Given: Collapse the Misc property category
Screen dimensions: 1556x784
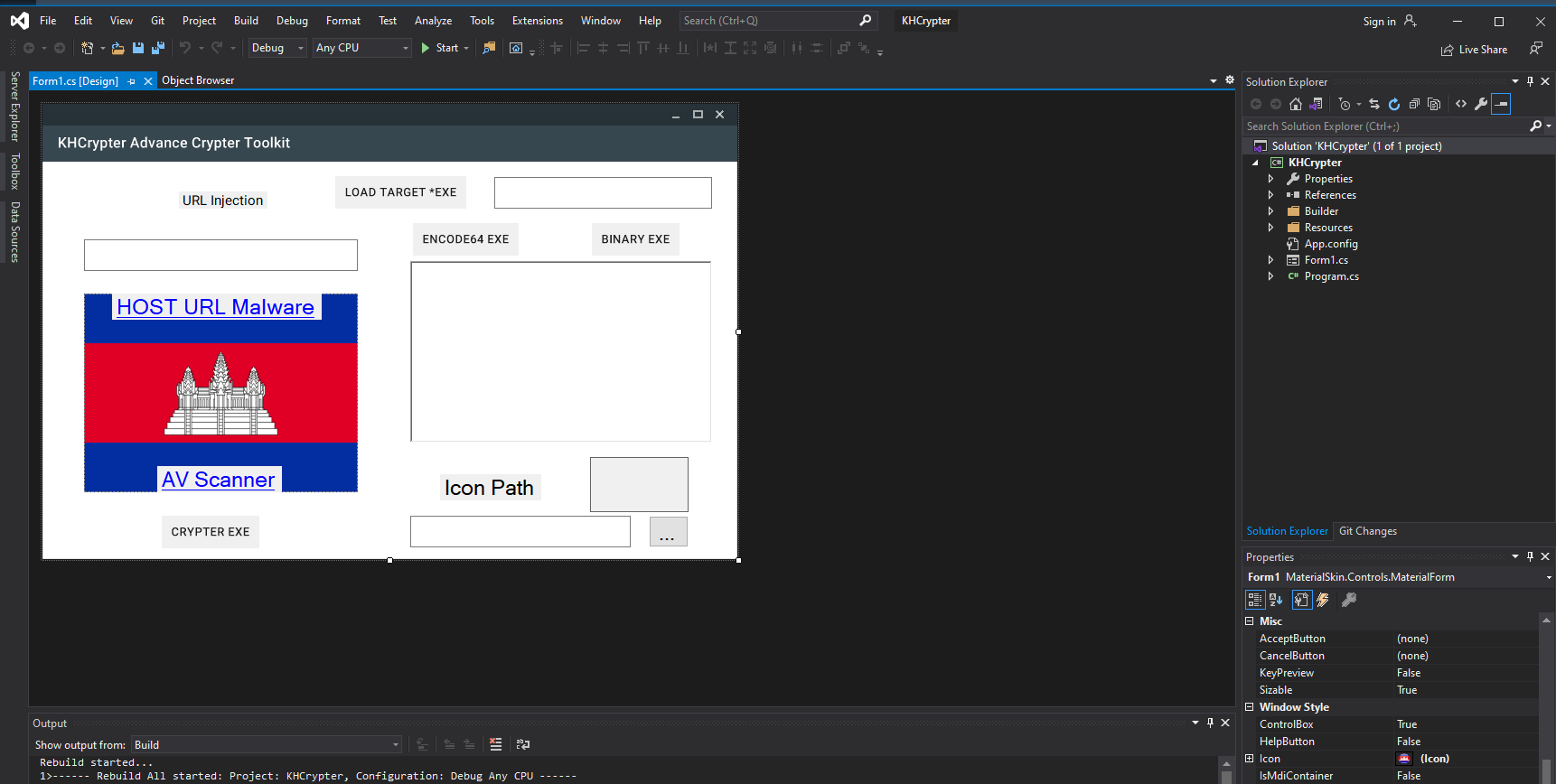Looking at the screenshot, I should click(1250, 621).
